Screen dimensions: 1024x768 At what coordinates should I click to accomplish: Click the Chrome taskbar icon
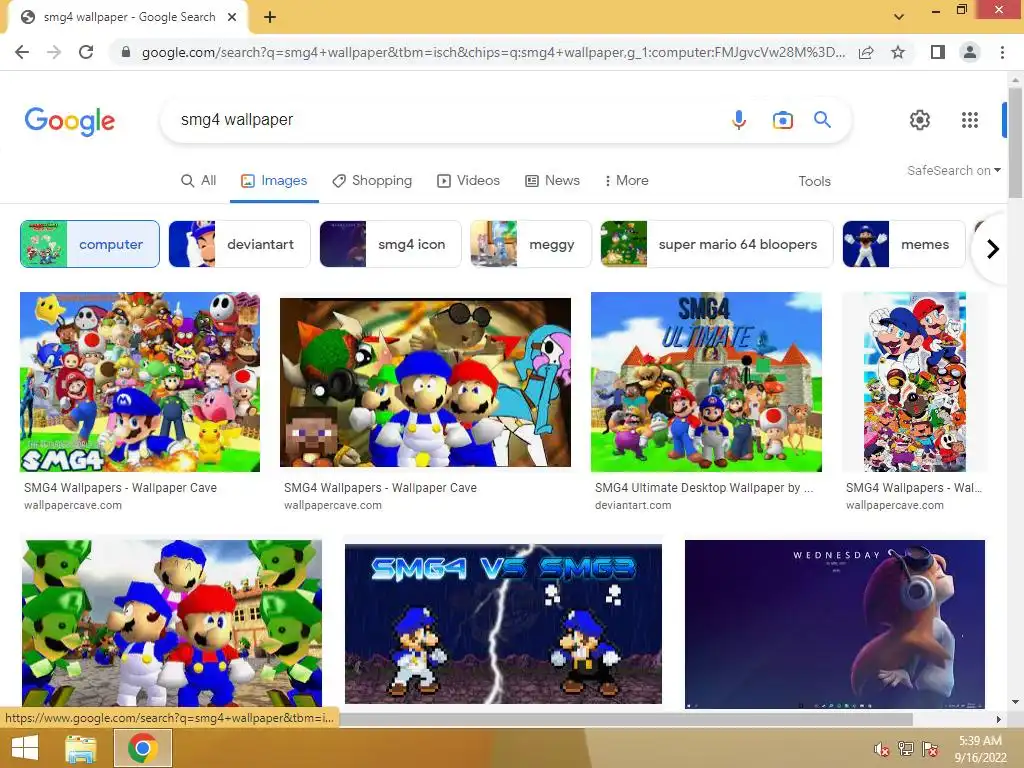(143, 748)
